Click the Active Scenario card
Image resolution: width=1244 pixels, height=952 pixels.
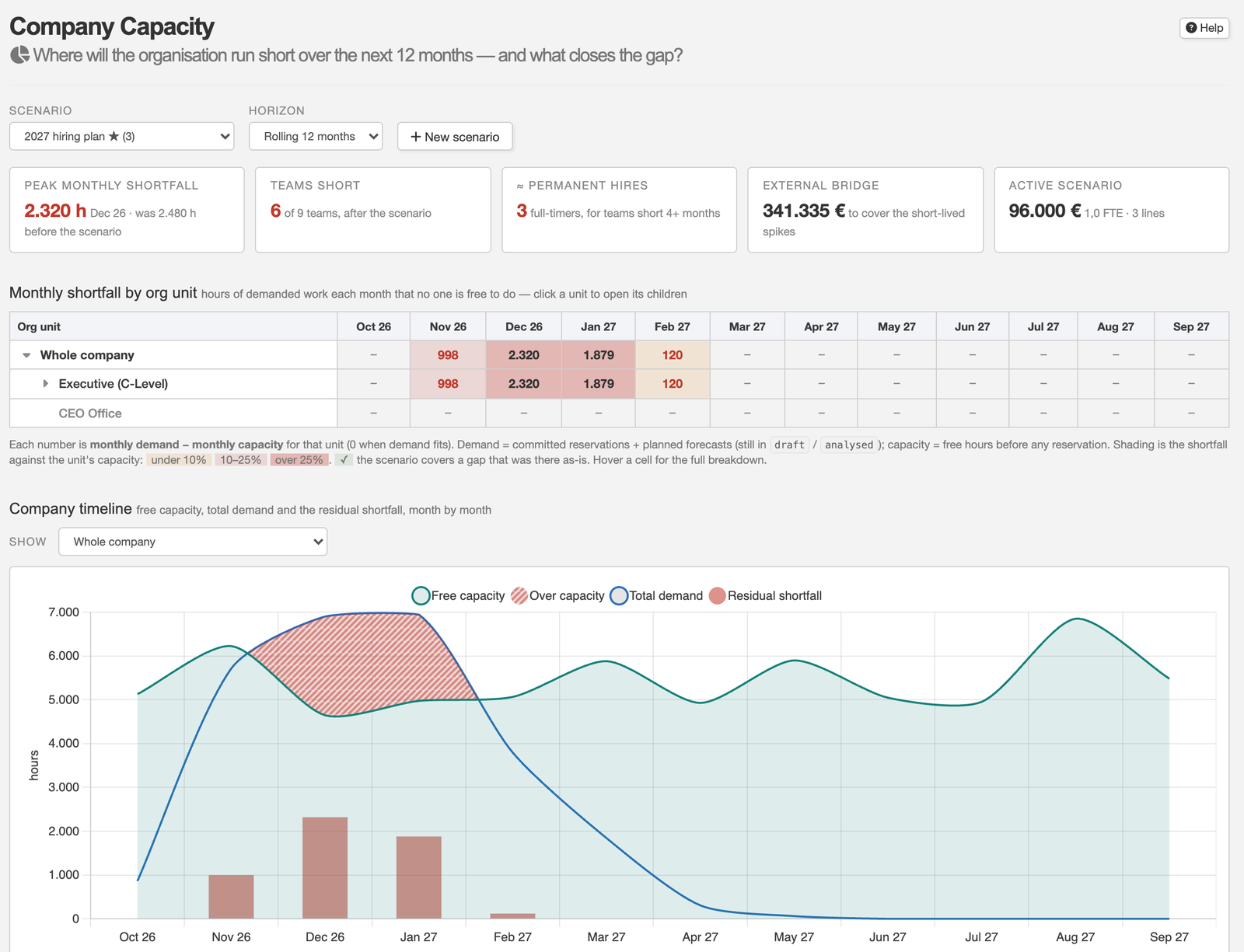[1112, 210]
